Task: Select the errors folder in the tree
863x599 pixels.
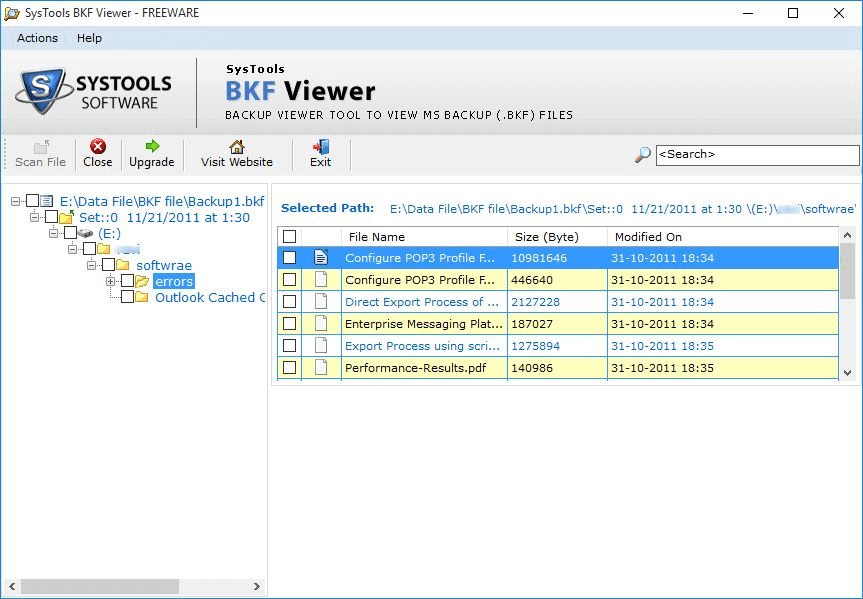Action: 174,281
